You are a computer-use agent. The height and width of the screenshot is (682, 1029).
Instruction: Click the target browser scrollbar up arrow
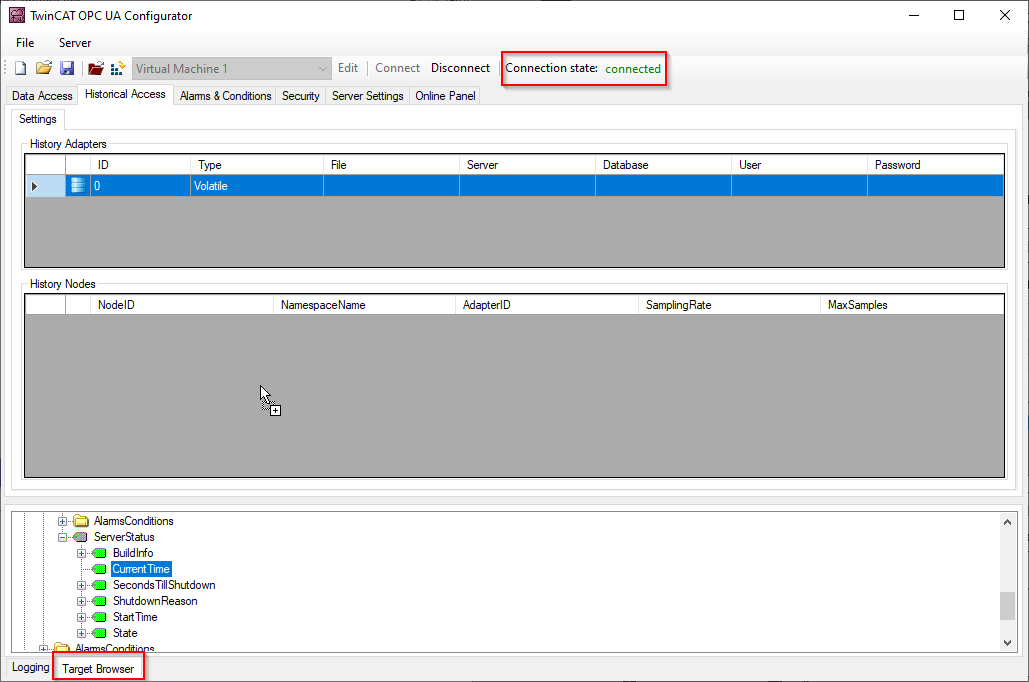point(1007,522)
